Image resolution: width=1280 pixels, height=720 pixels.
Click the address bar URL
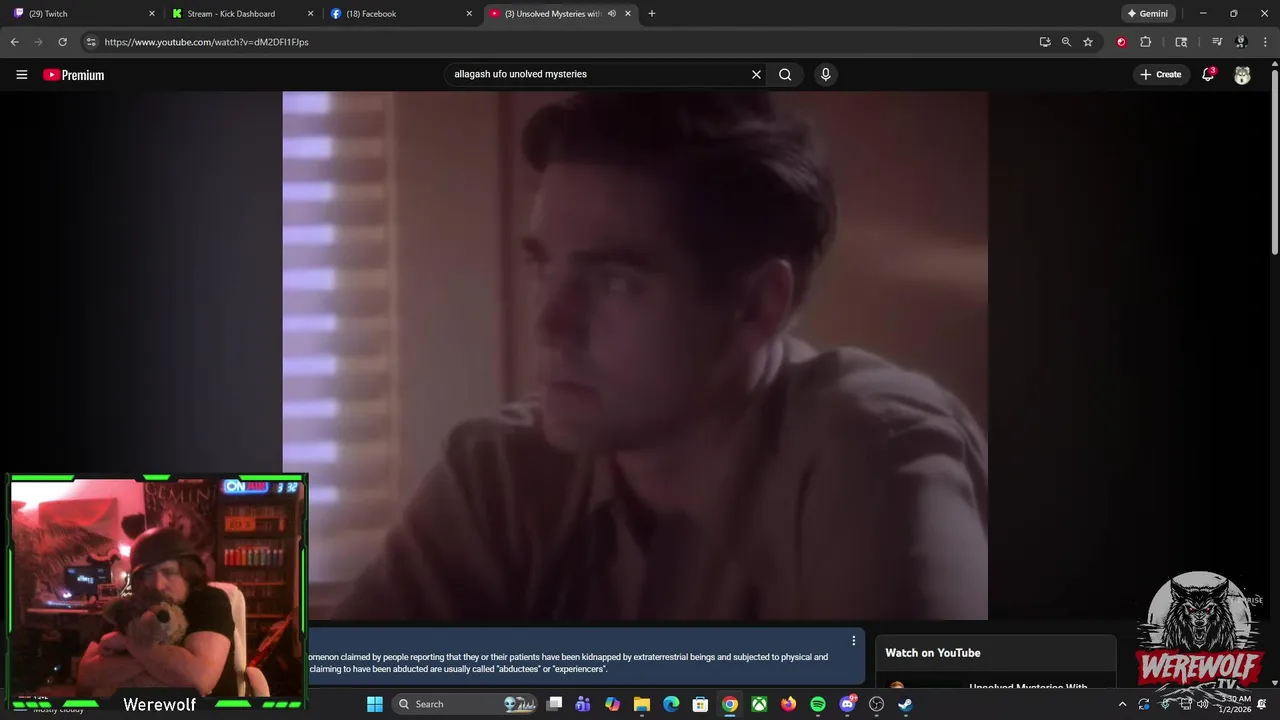(x=206, y=42)
